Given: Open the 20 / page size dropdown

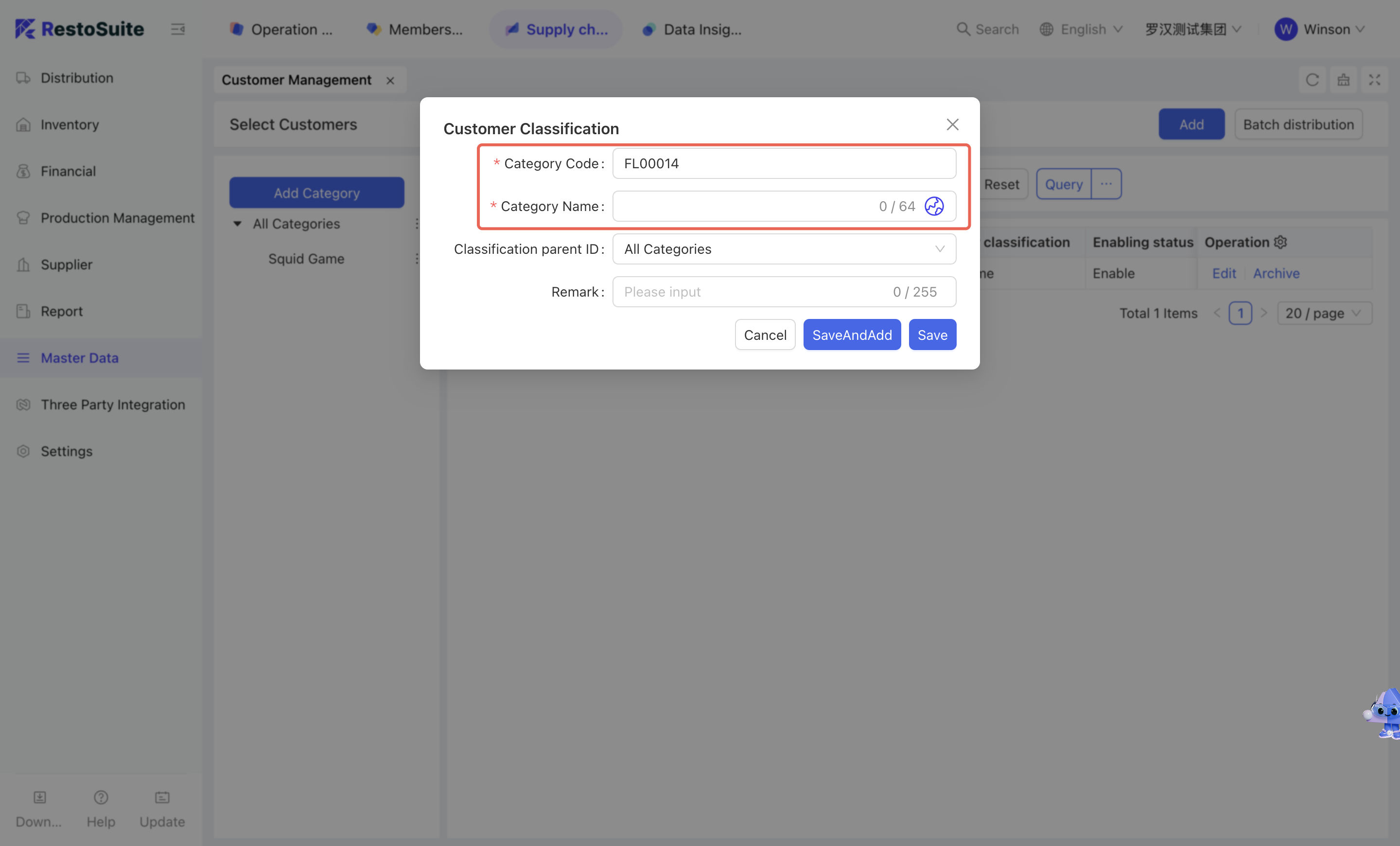Looking at the screenshot, I should (1324, 313).
